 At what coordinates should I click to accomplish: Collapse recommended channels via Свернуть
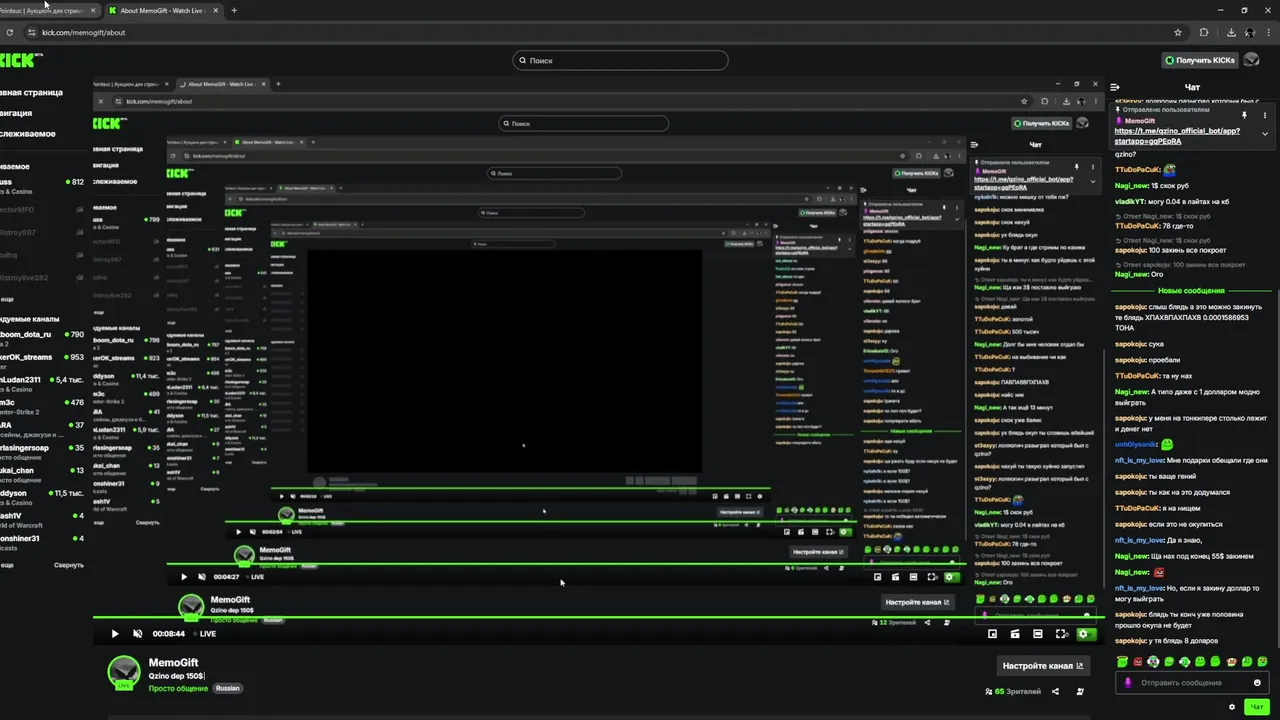(69, 565)
